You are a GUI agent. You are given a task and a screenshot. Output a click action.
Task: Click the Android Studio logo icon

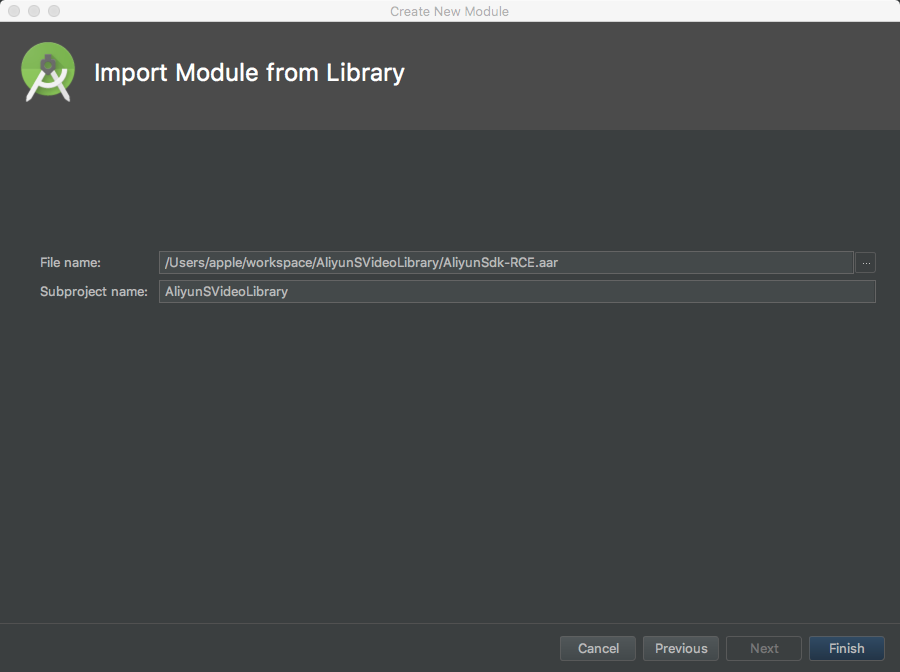click(48, 72)
